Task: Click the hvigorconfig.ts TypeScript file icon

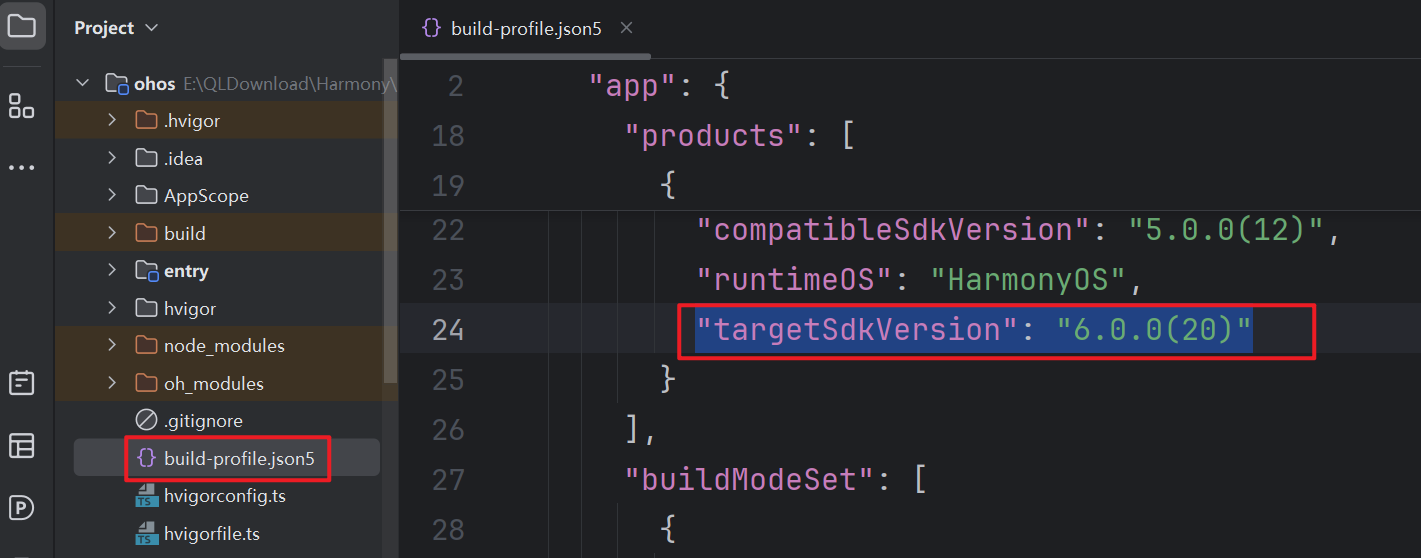Action: (146, 496)
